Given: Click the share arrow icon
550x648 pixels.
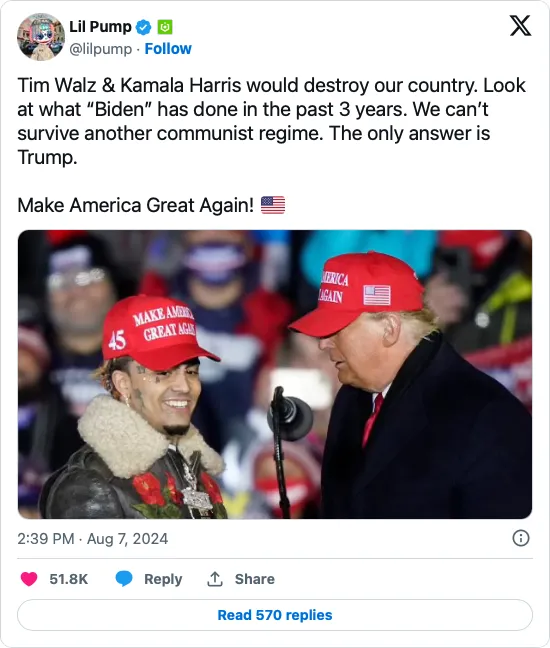Looking at the screenshot, I should pyautogui.click(x=214, y=579).
